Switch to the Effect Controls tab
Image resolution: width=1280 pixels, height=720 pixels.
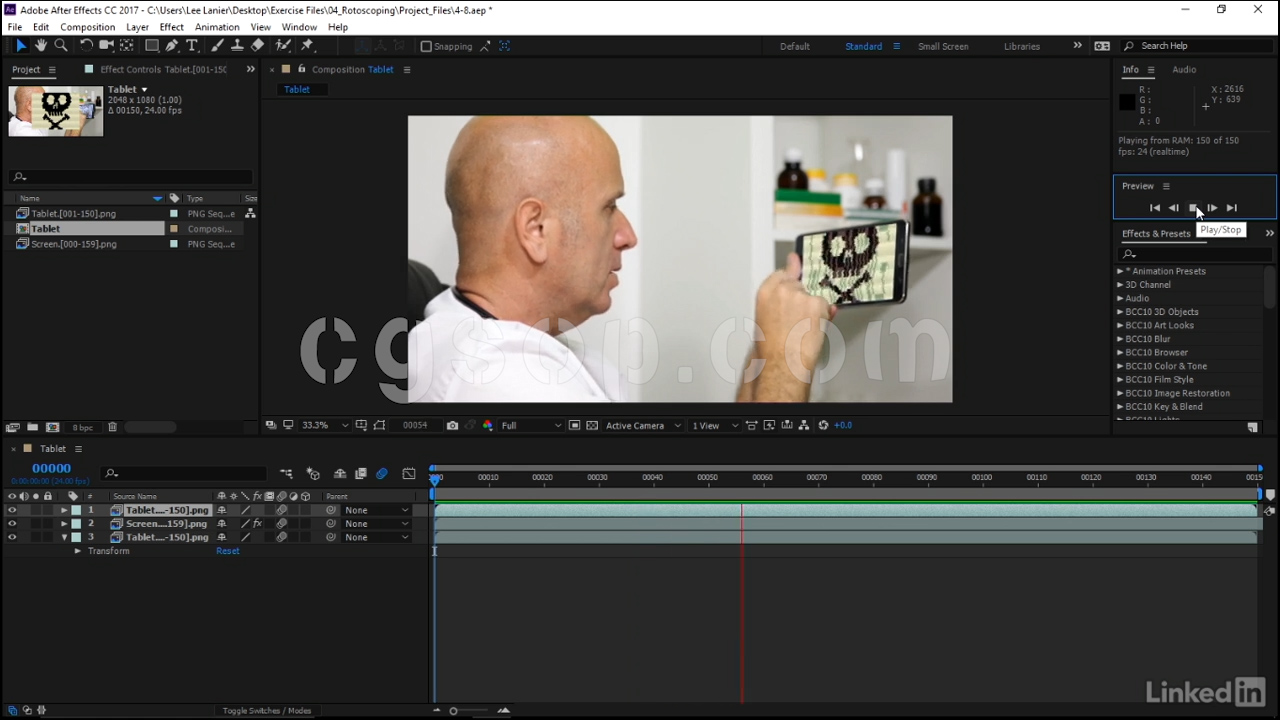[x=163, y=69]
